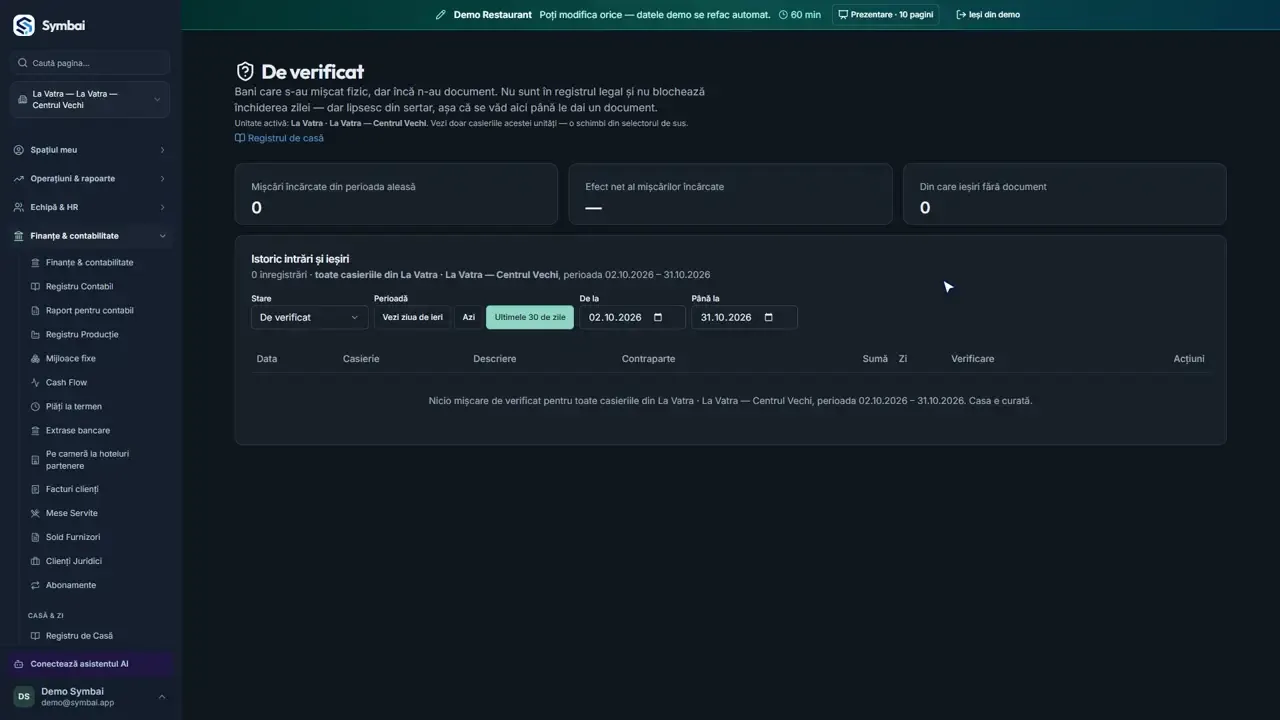Click Ieși din demo link
Screen dimensions: 1280x720
coord(988,15)
